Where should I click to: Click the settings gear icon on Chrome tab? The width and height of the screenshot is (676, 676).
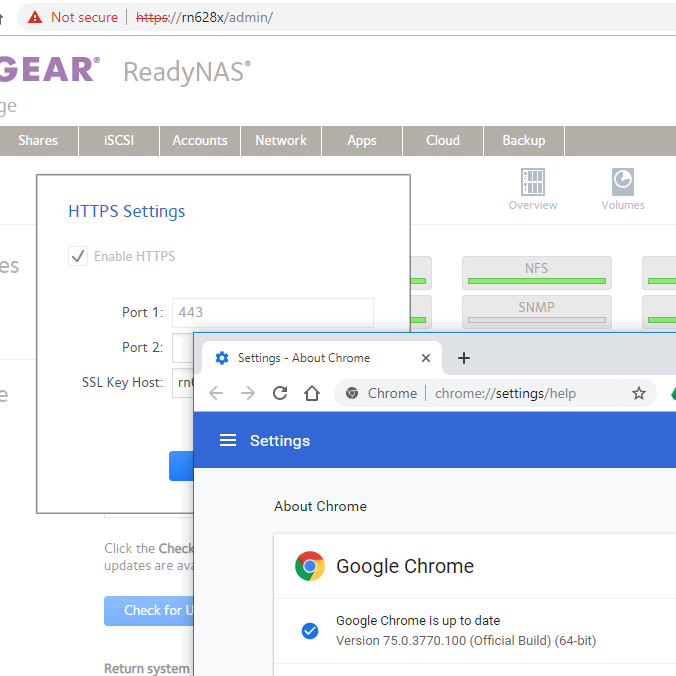pos(222,358)
